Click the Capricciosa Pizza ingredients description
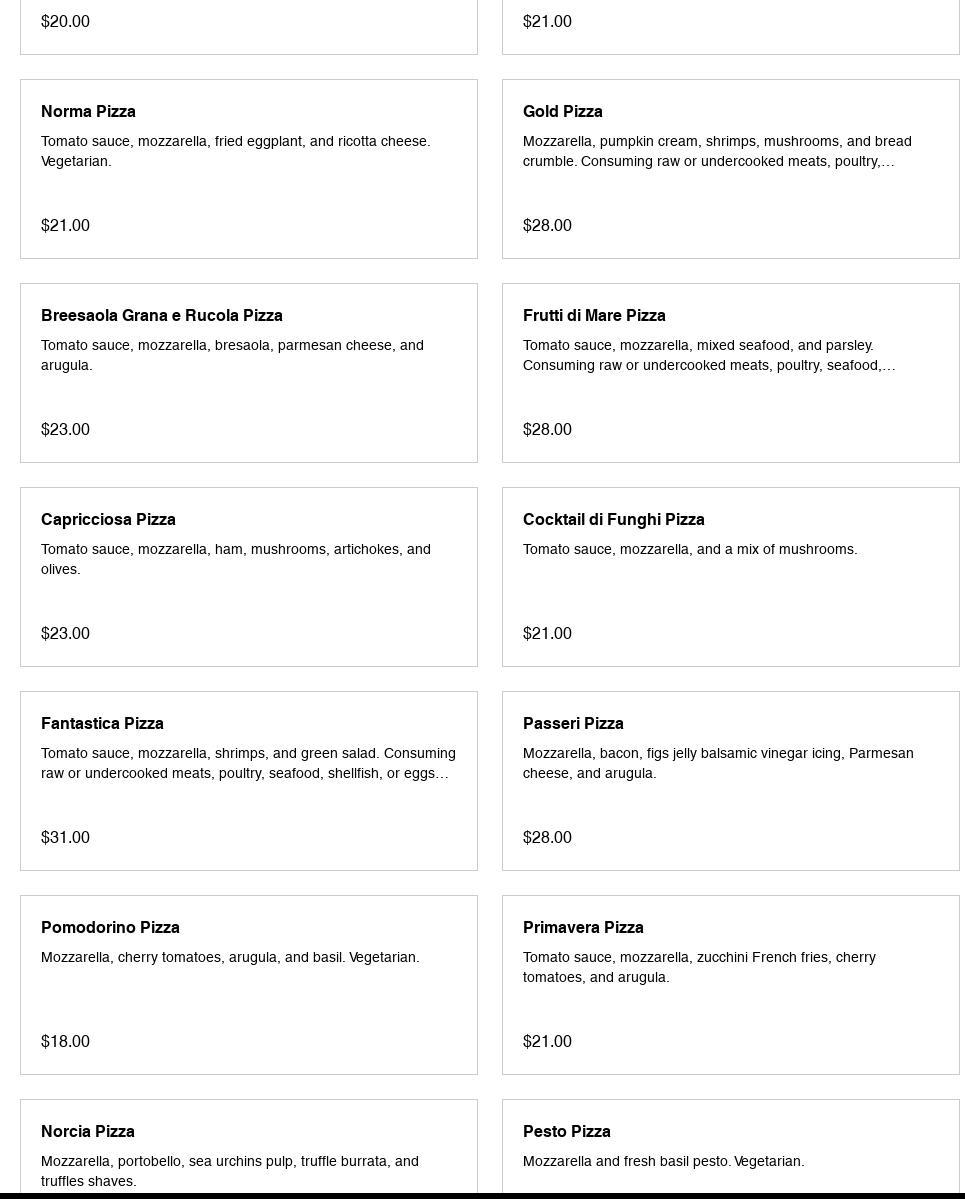This screenshot has width=965, height=1199. 236,560
